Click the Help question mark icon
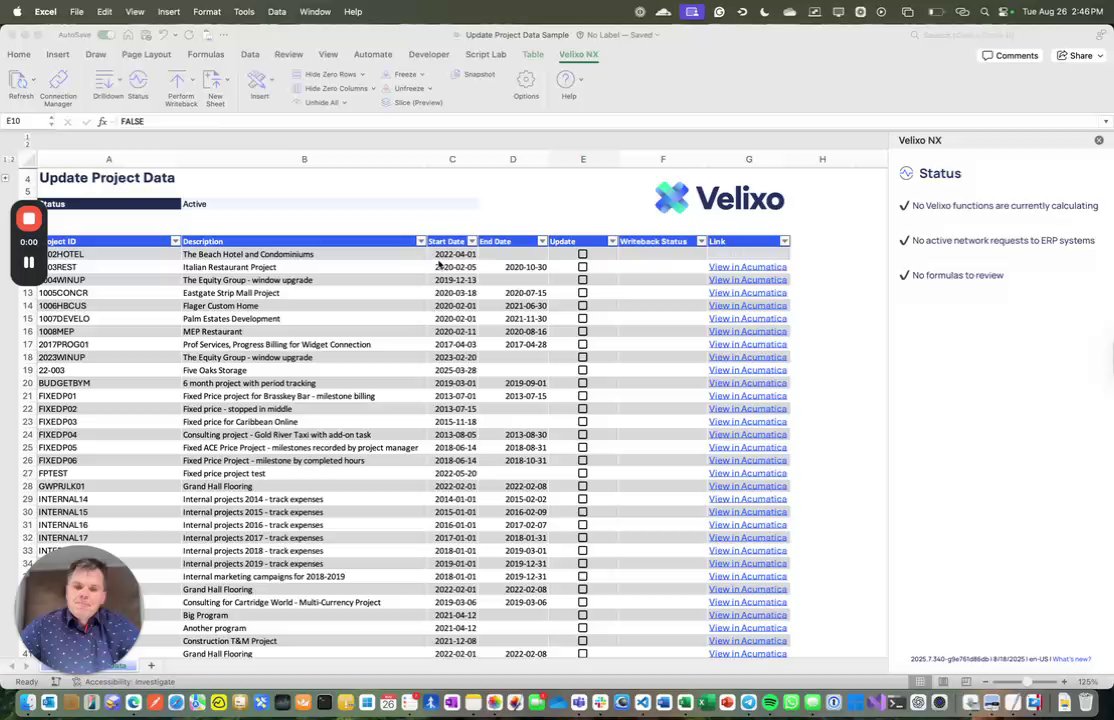This screenshot has height=720, width=1114. click(x=566, y=80)
